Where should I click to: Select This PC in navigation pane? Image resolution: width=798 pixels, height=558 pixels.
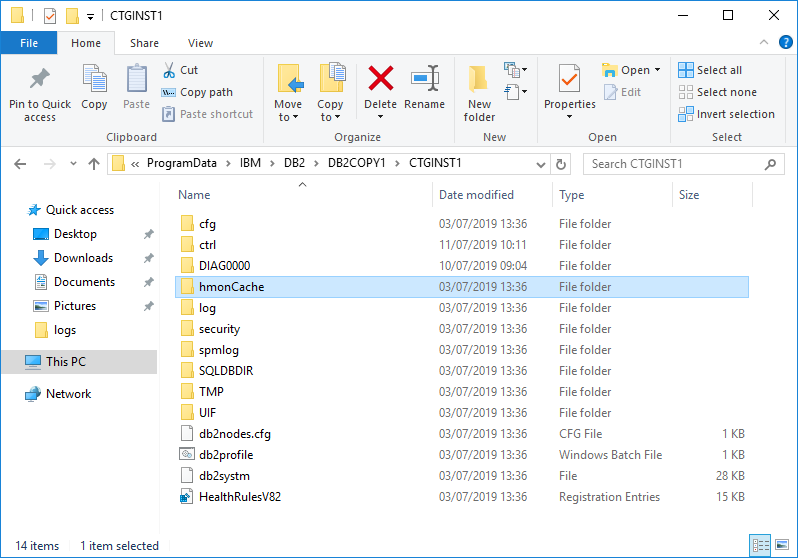79,361
